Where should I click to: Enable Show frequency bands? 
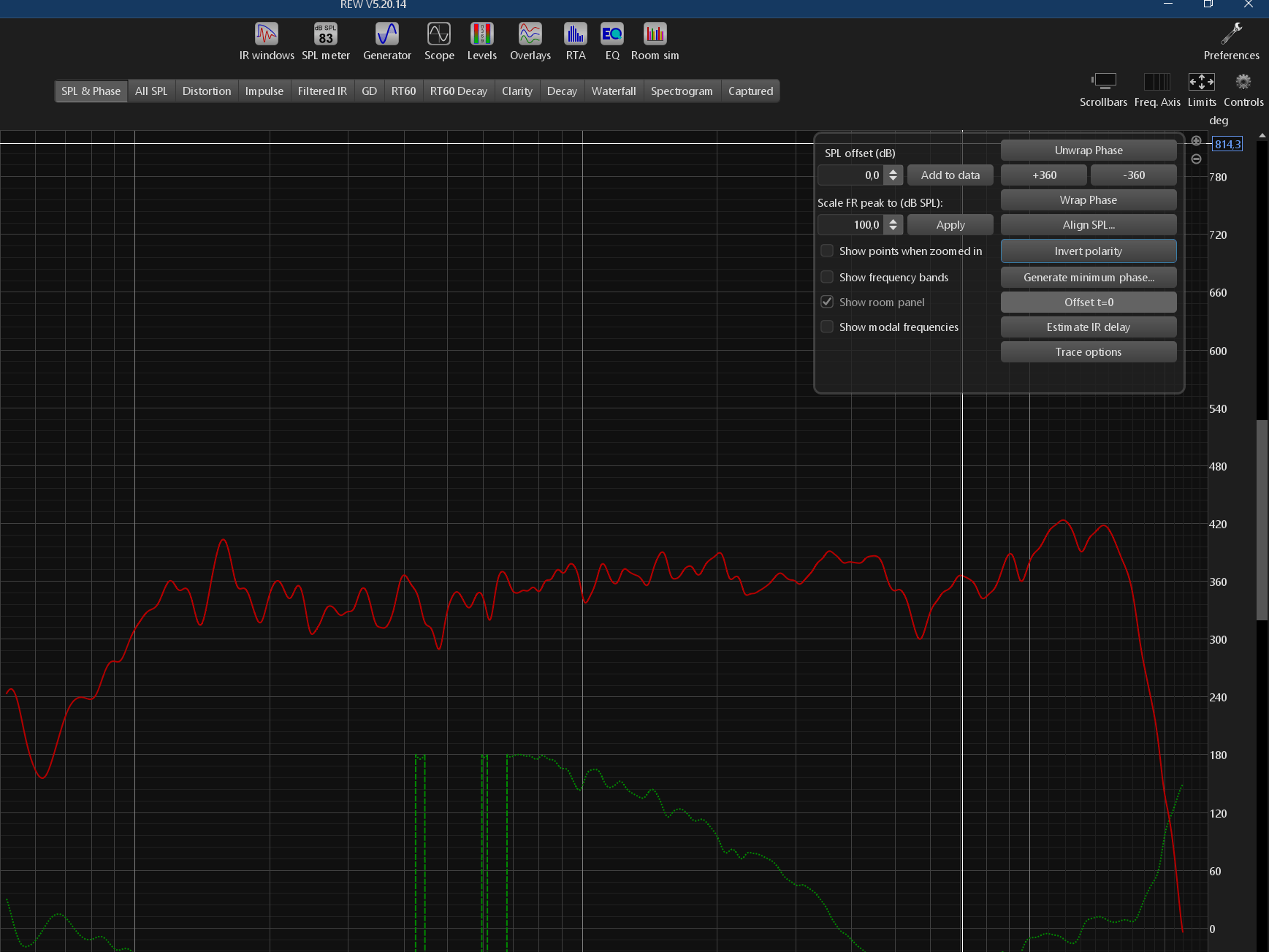pos(827,277)
